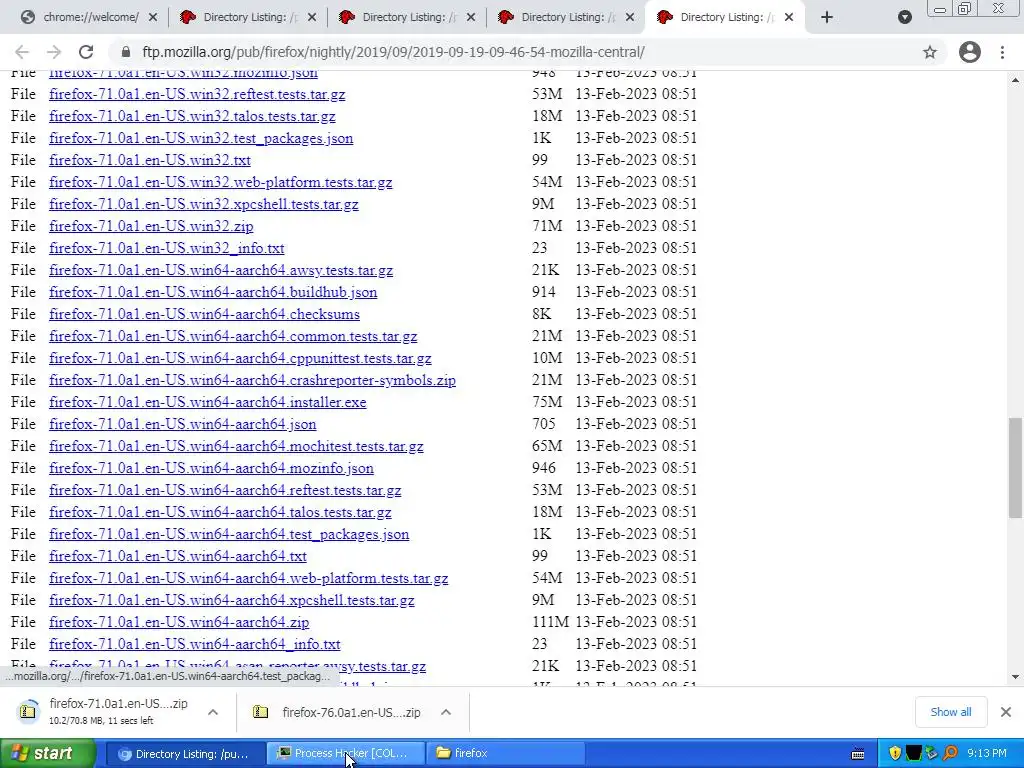
Task: Switch to the third Directory Listing tab
Action: click(x=408, y=18)
